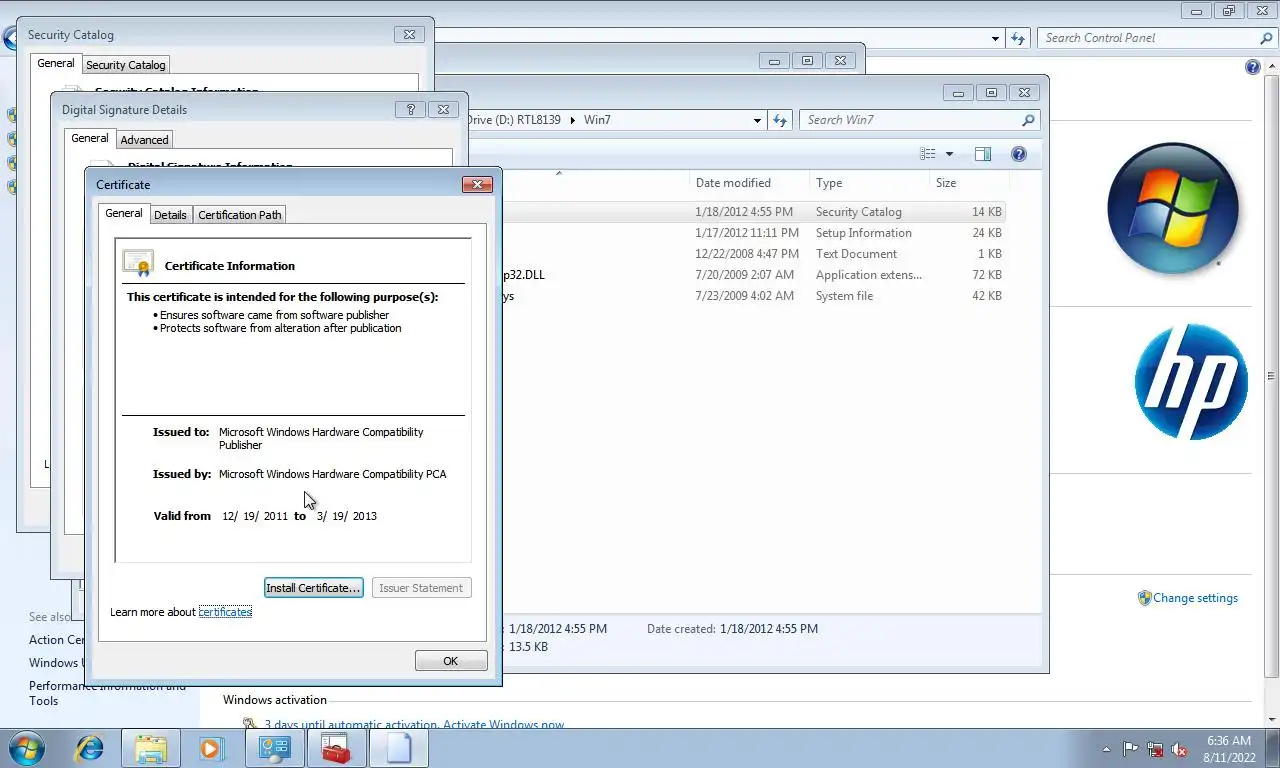The width and height of the screenshot is (1280, 768).
Task: Click the refresh icon beside Control Panel address bar
Action: pos(1018,38)
